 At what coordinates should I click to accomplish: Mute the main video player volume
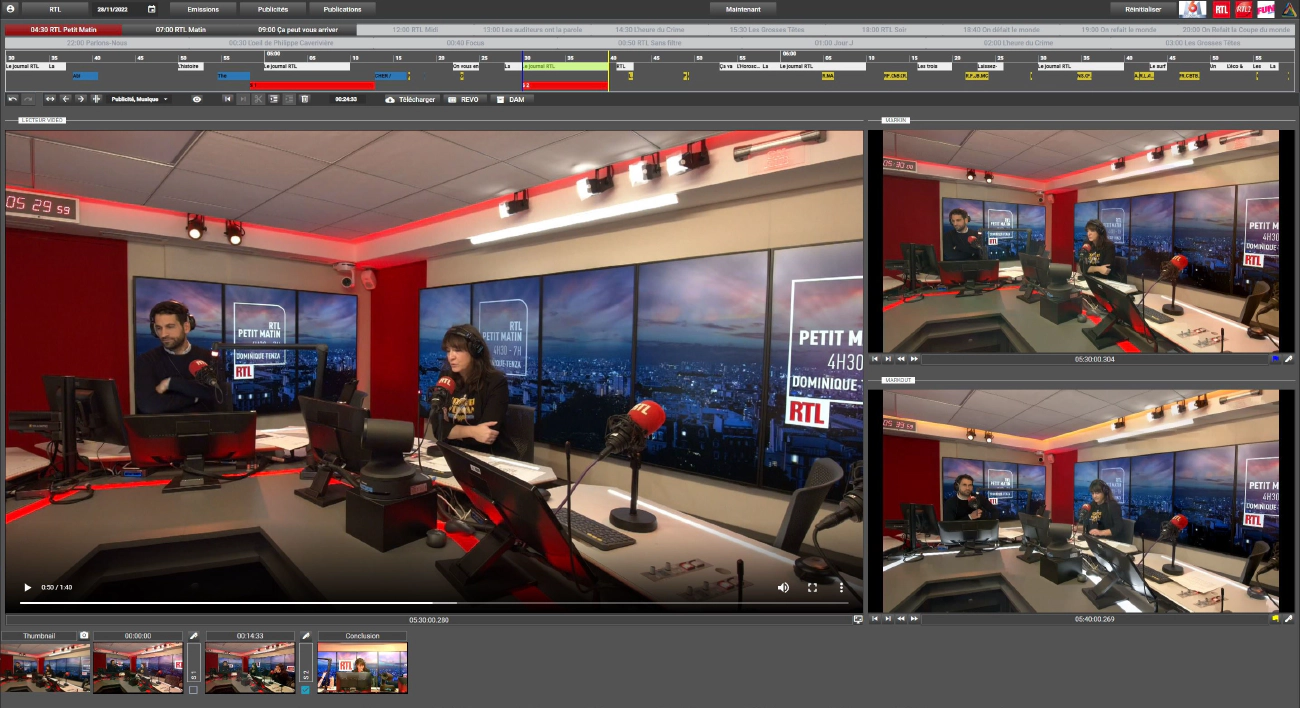click(x=783, y=587)
